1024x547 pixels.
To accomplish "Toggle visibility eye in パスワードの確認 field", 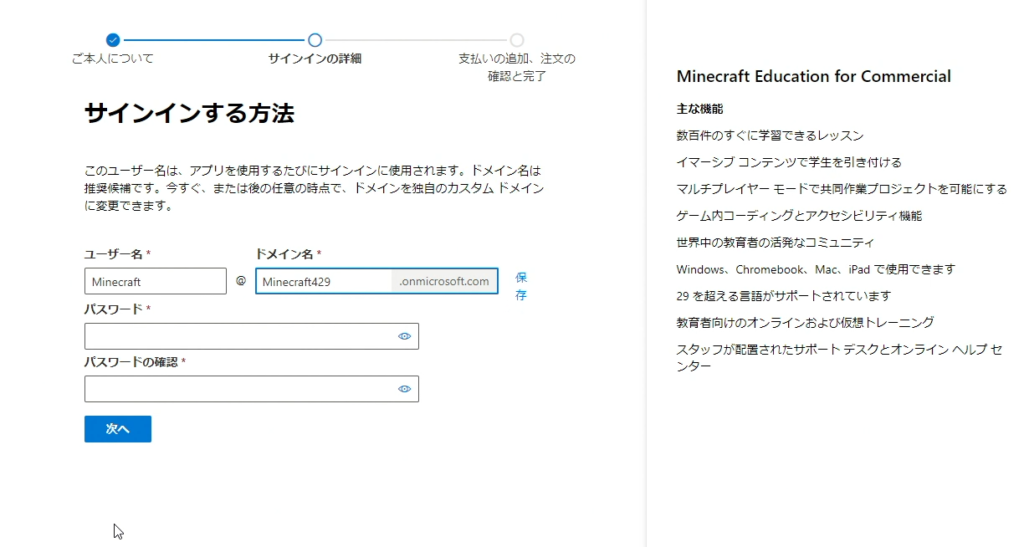I will click(405, 389).
